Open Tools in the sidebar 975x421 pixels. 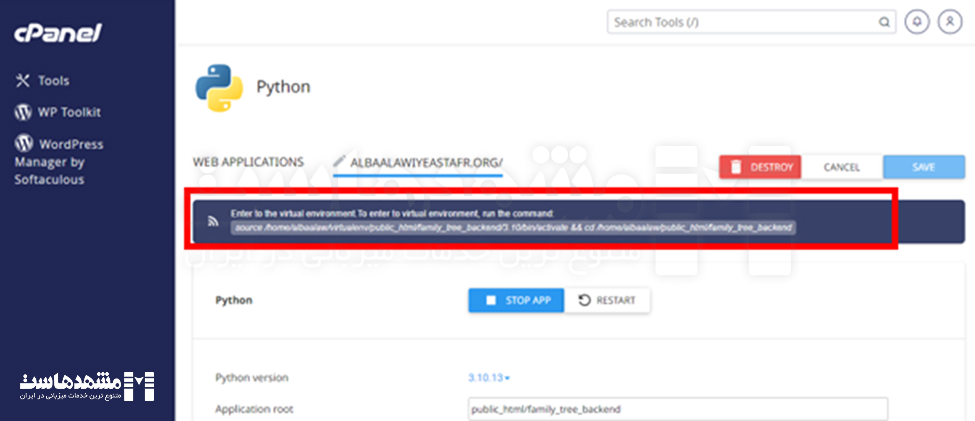tap(53, 81)
